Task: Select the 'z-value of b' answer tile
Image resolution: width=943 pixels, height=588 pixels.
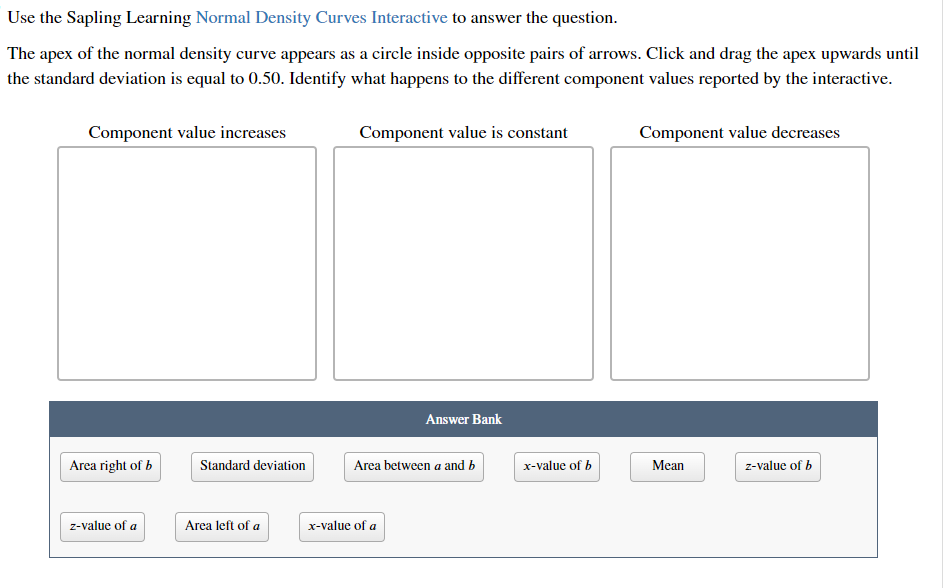Action: pos(777,466)
